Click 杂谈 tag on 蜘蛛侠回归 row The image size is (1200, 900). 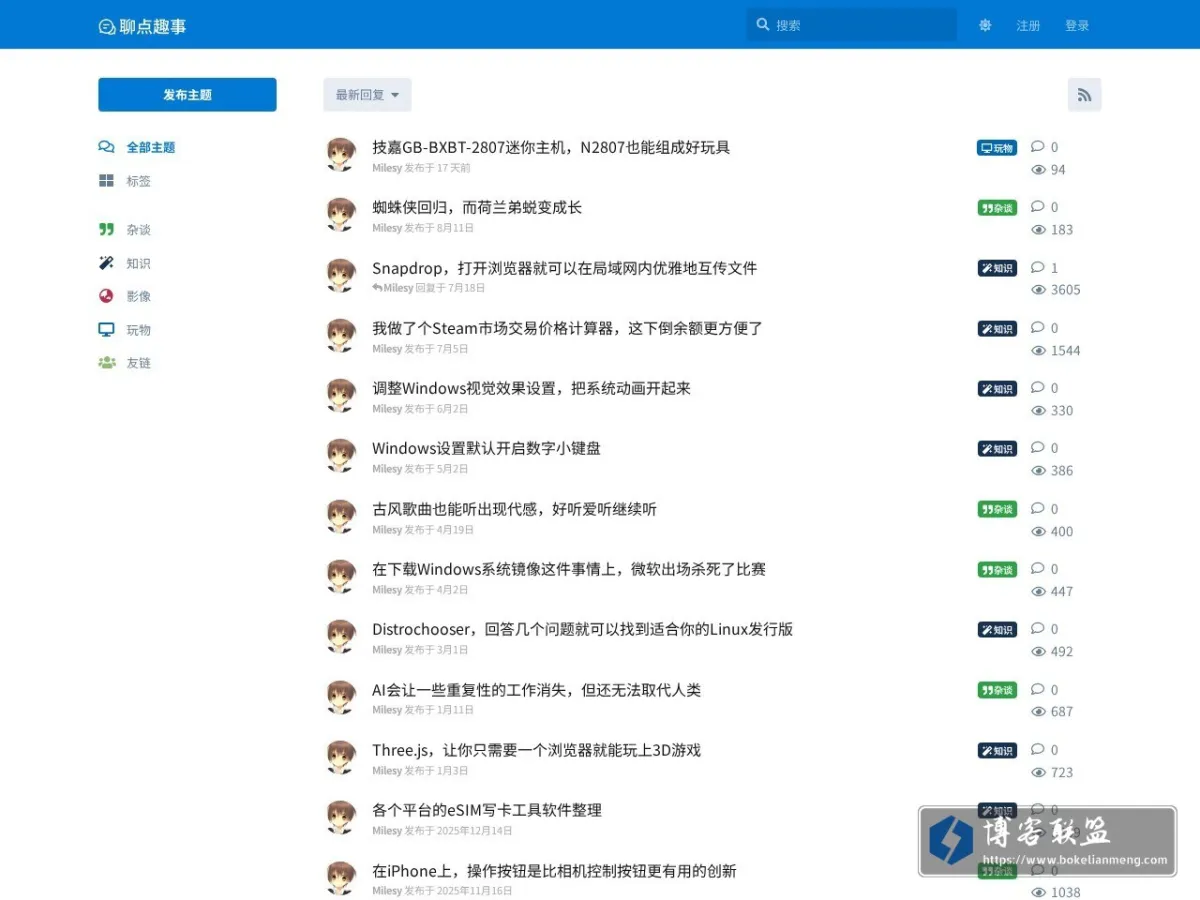pyautogui.click(x=997, y=208)
